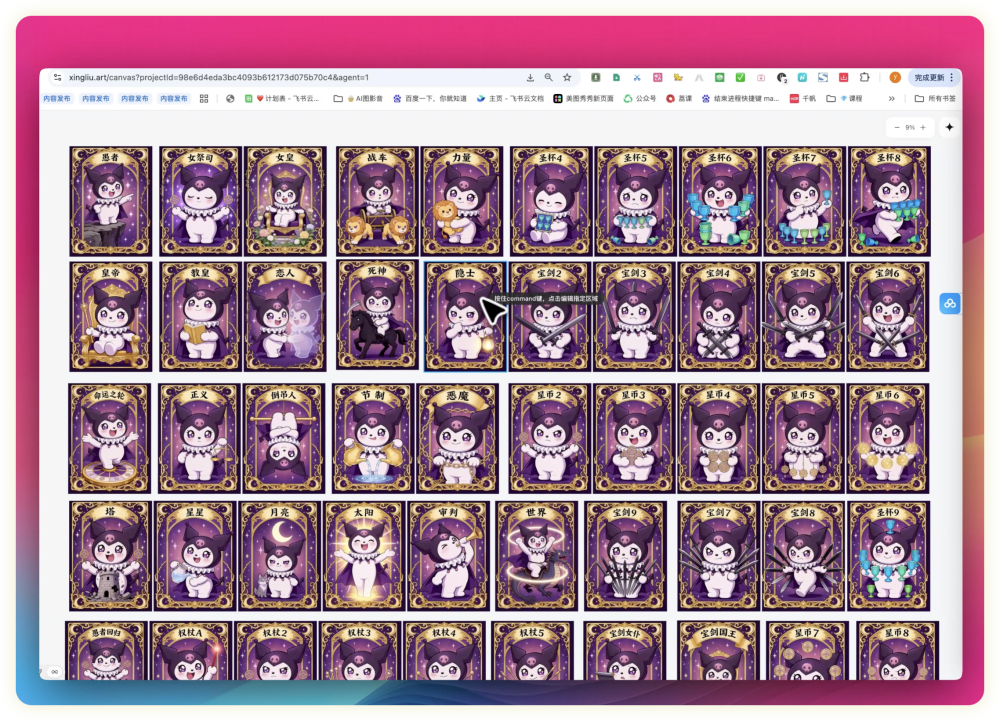Select the 塔 card image
This screenshot has height=721, width=1000.
110,556
